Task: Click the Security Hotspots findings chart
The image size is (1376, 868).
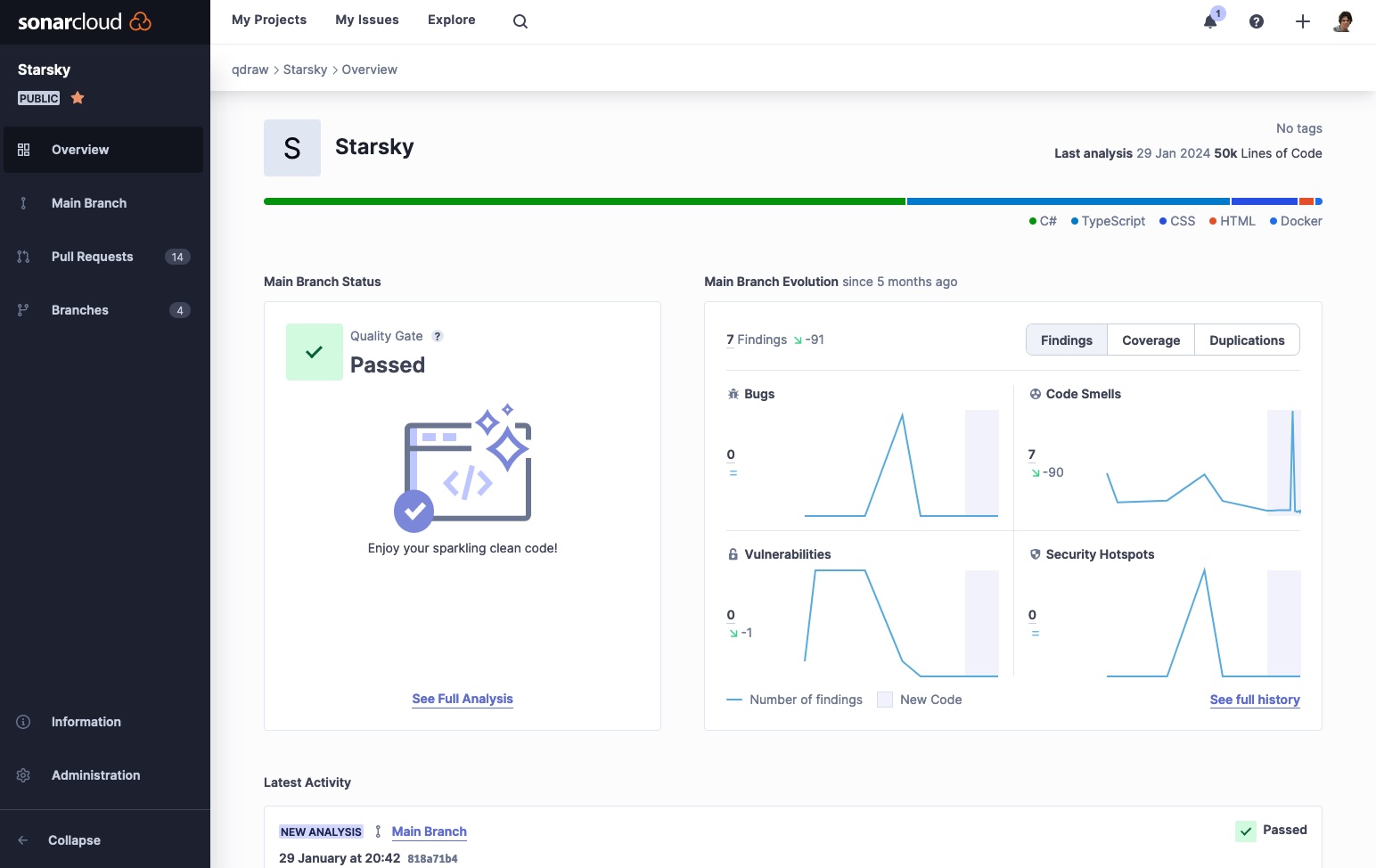Action: [x=1203, y=623]
